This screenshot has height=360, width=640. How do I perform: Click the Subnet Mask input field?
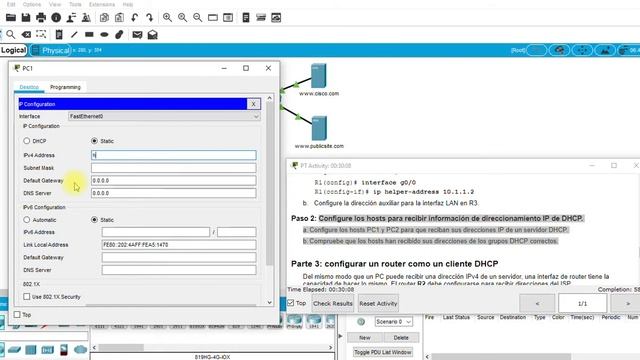(x=174, y=168)
